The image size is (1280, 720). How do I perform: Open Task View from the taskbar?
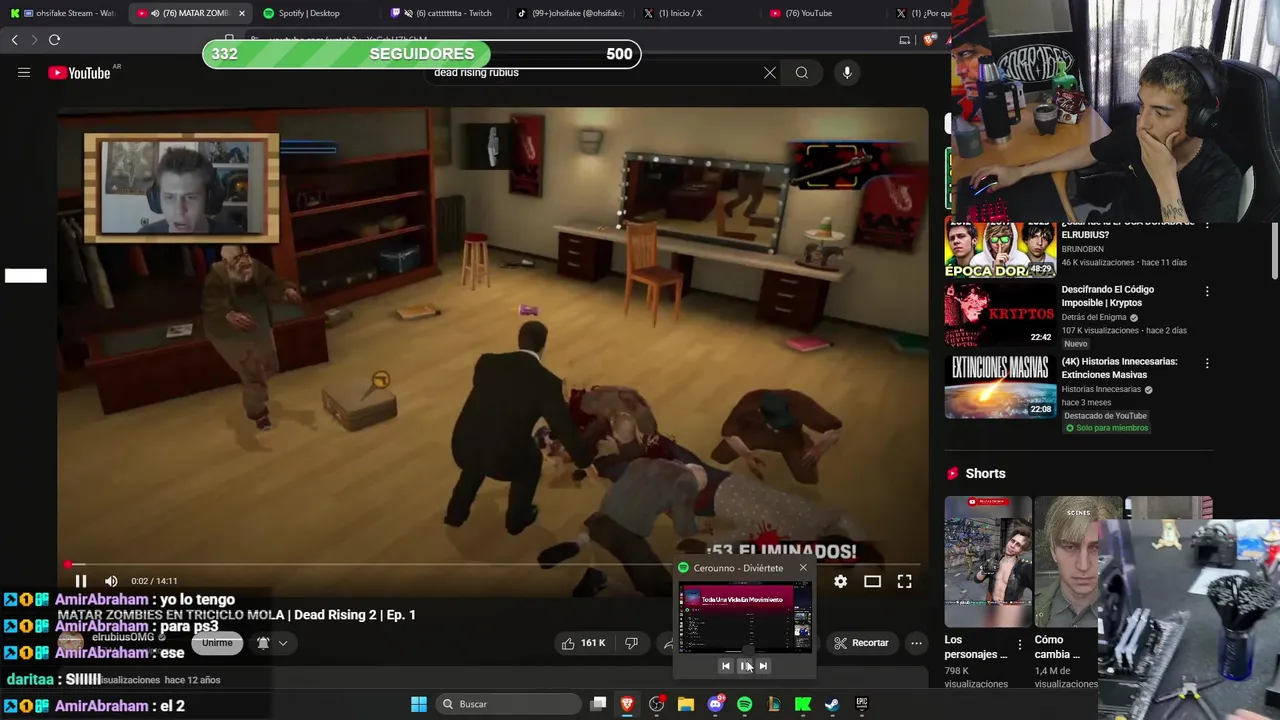598,704
